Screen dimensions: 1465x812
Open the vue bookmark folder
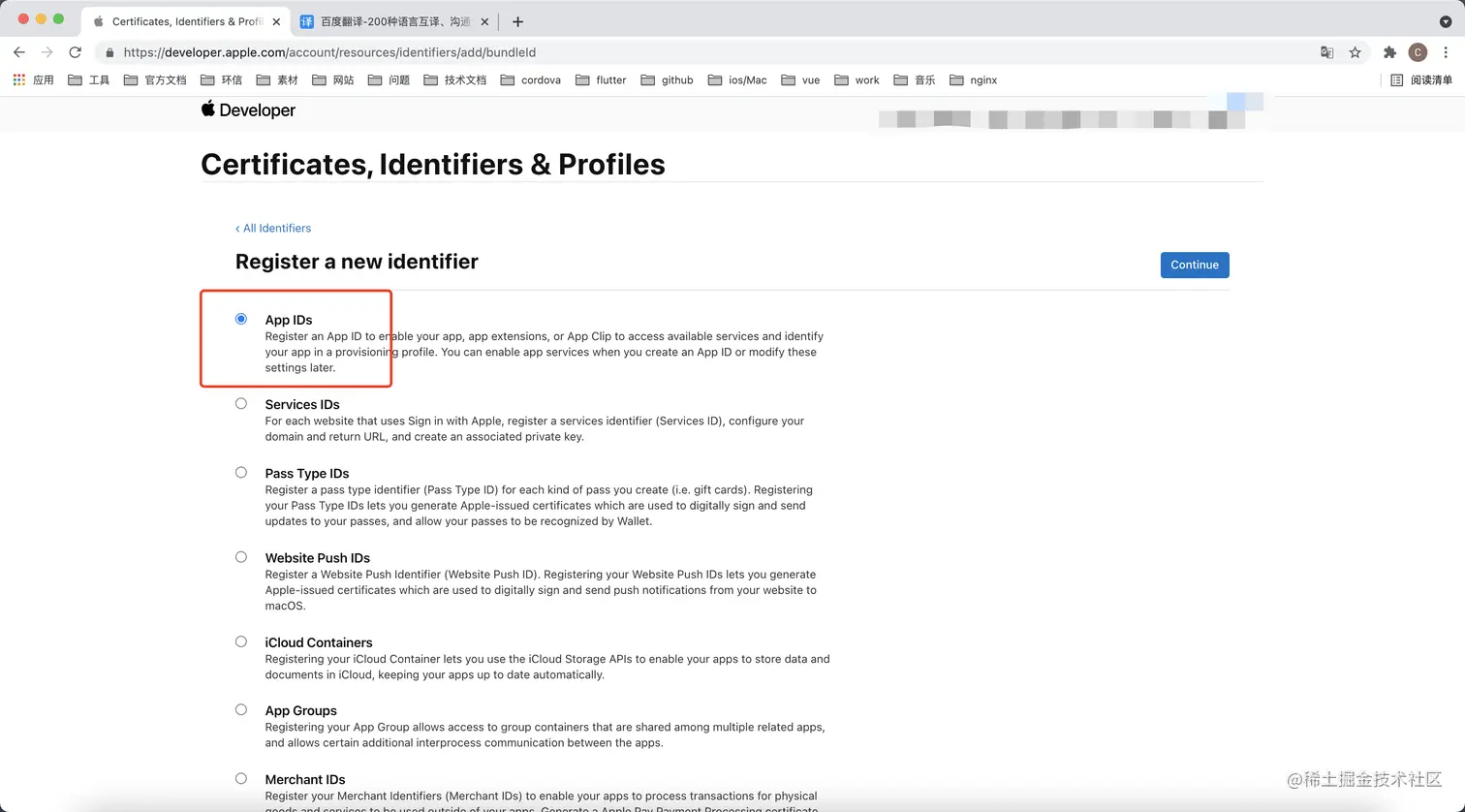pos(800,80)
